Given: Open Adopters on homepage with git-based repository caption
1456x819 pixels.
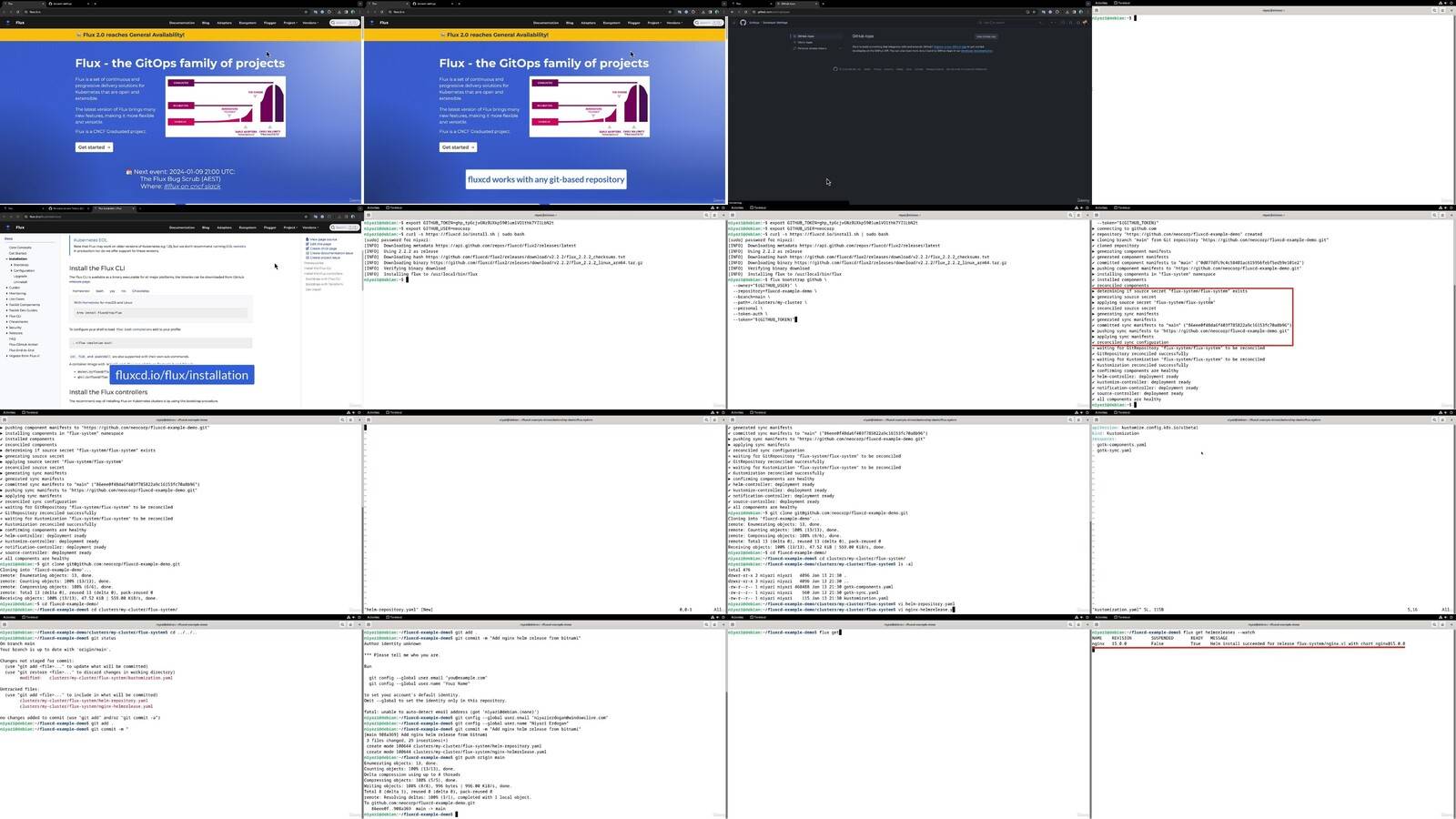Looking at the screenshot, I should pos(588,23).
